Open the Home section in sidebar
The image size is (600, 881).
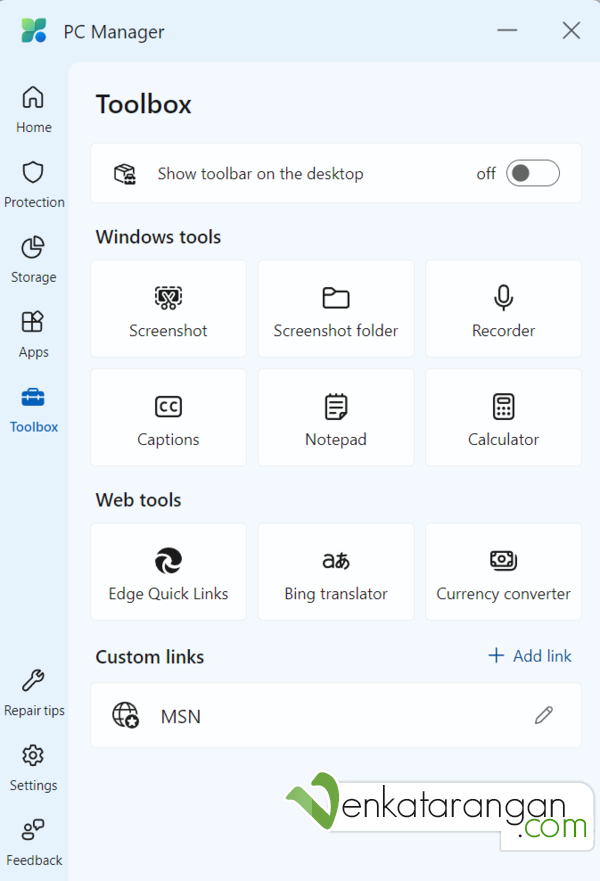(34, 110)
